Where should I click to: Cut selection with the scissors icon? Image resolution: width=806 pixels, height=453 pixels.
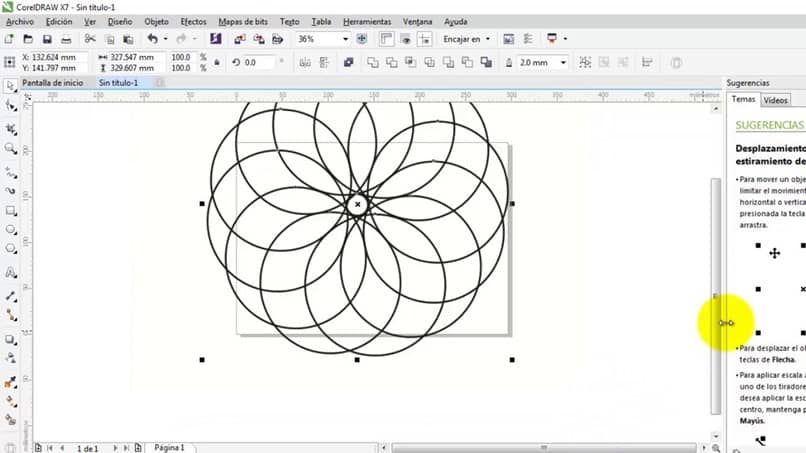click(x=89, y=39)
